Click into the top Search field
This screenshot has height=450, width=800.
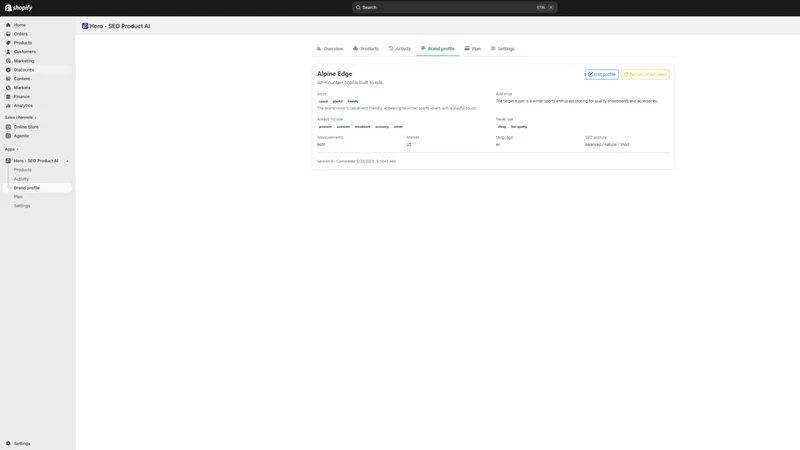click(454, 8)
